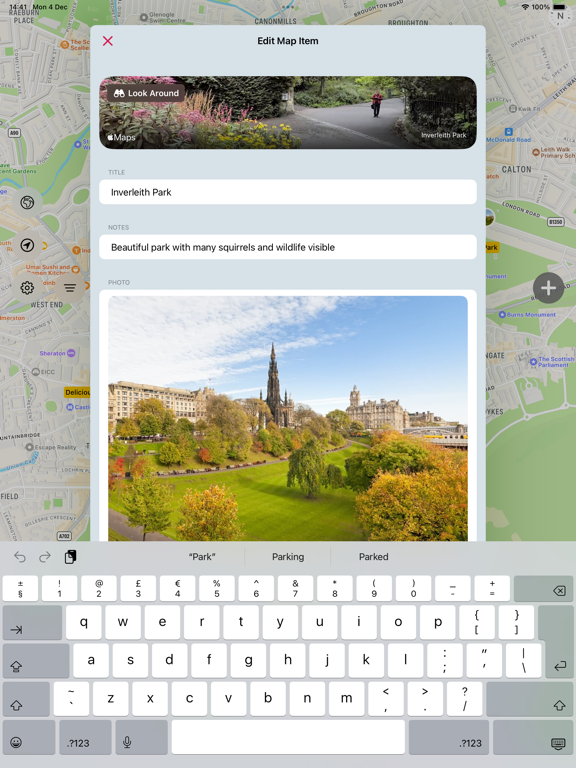
Task: Tap the right .?123 key
Action: (x=449, y=737)
